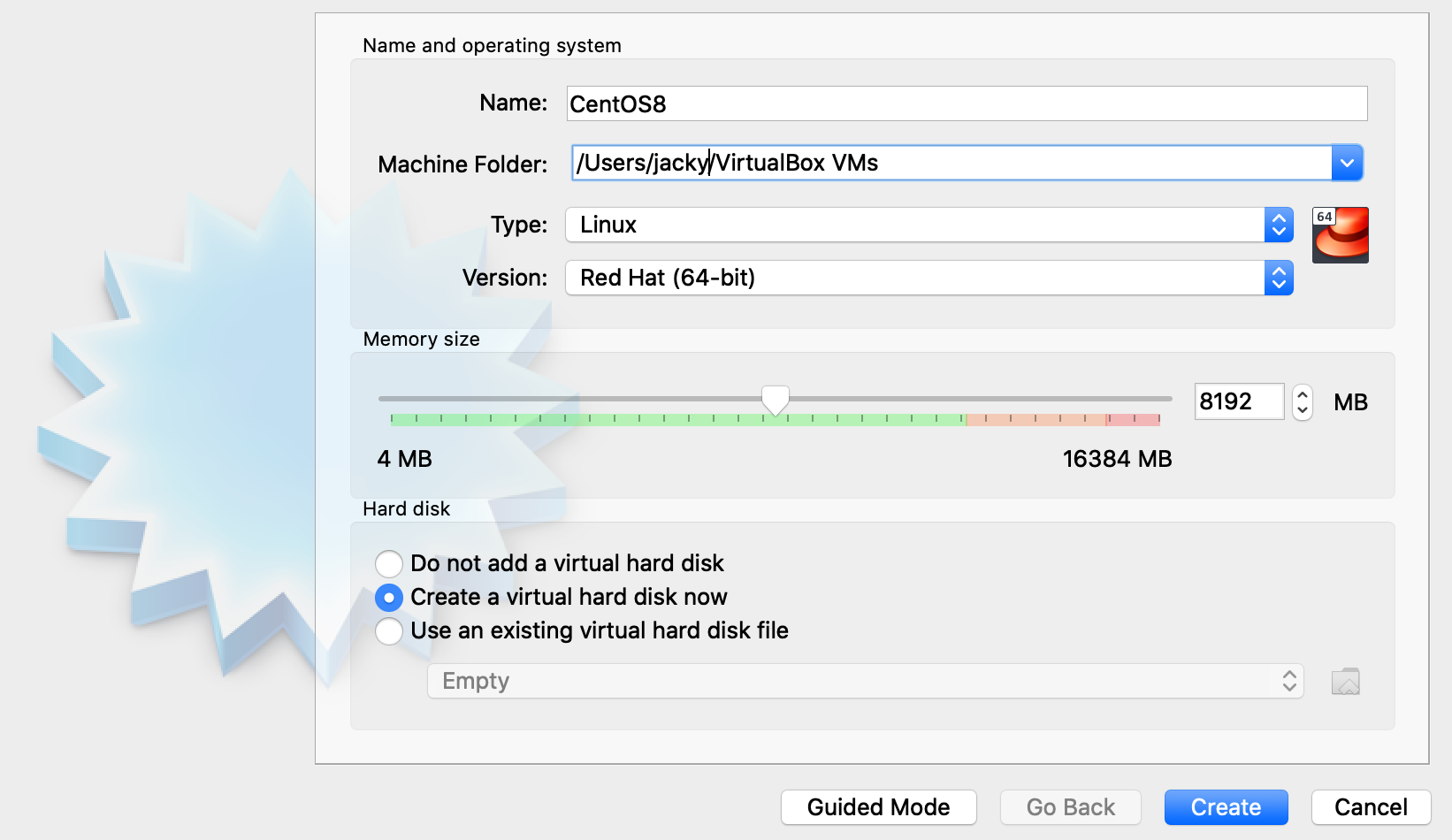Screen dimensions: 1452x840
Task: Click the 16384 MB maximum memory label
Action: click(1117, 459)
